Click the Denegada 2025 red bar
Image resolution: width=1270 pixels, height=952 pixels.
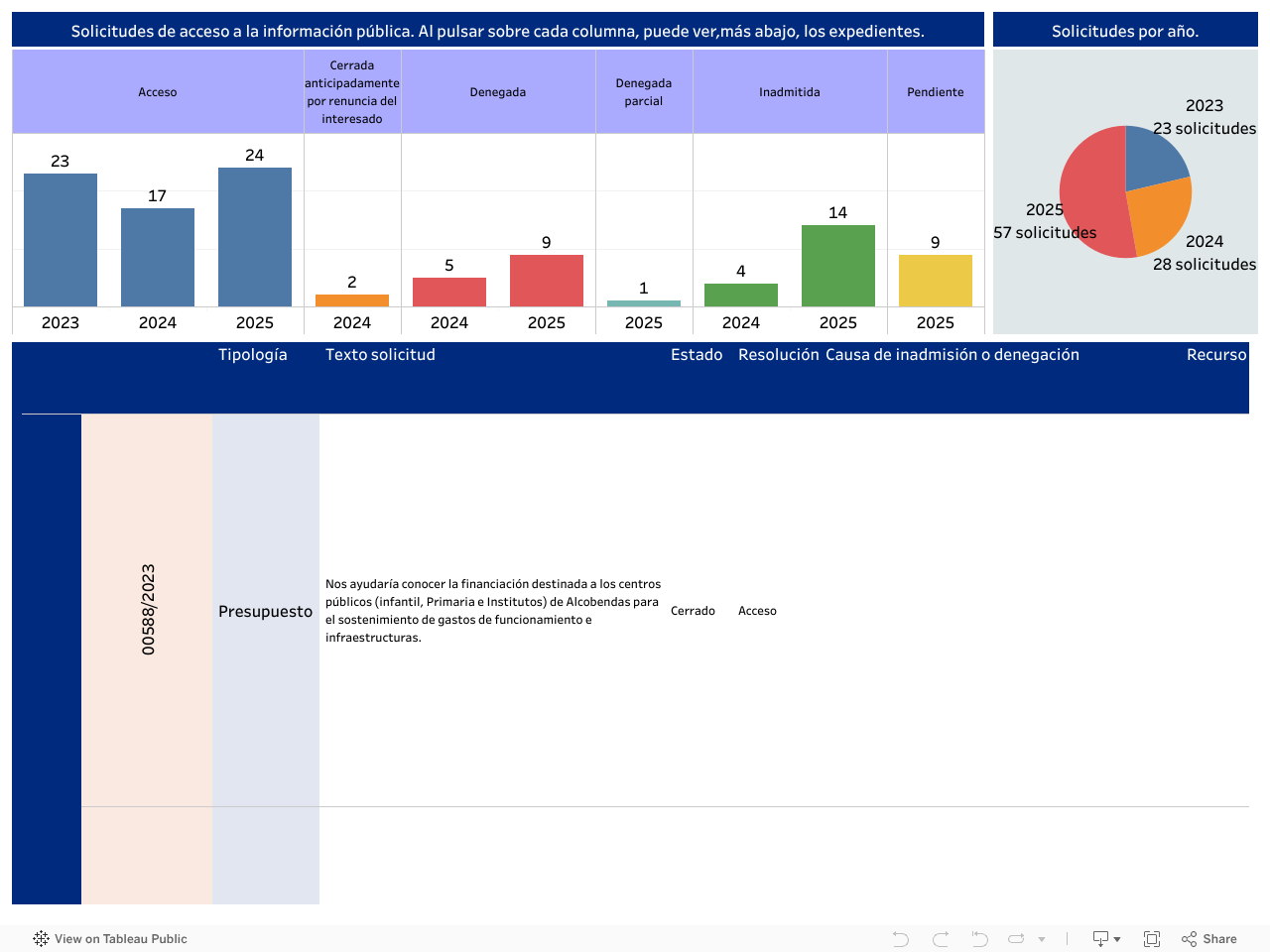coord(547,281)
